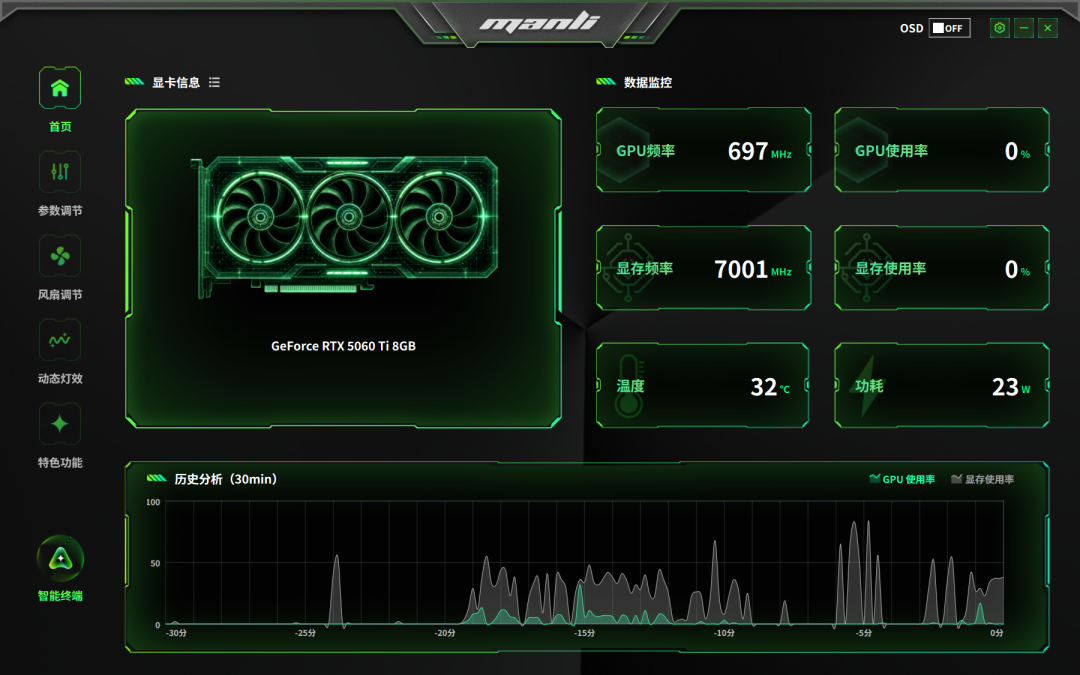This screenshot has width=1080, height=675.
Task: Click the 显存频率 7001 MHz card
Action: (x=703, y=268)
